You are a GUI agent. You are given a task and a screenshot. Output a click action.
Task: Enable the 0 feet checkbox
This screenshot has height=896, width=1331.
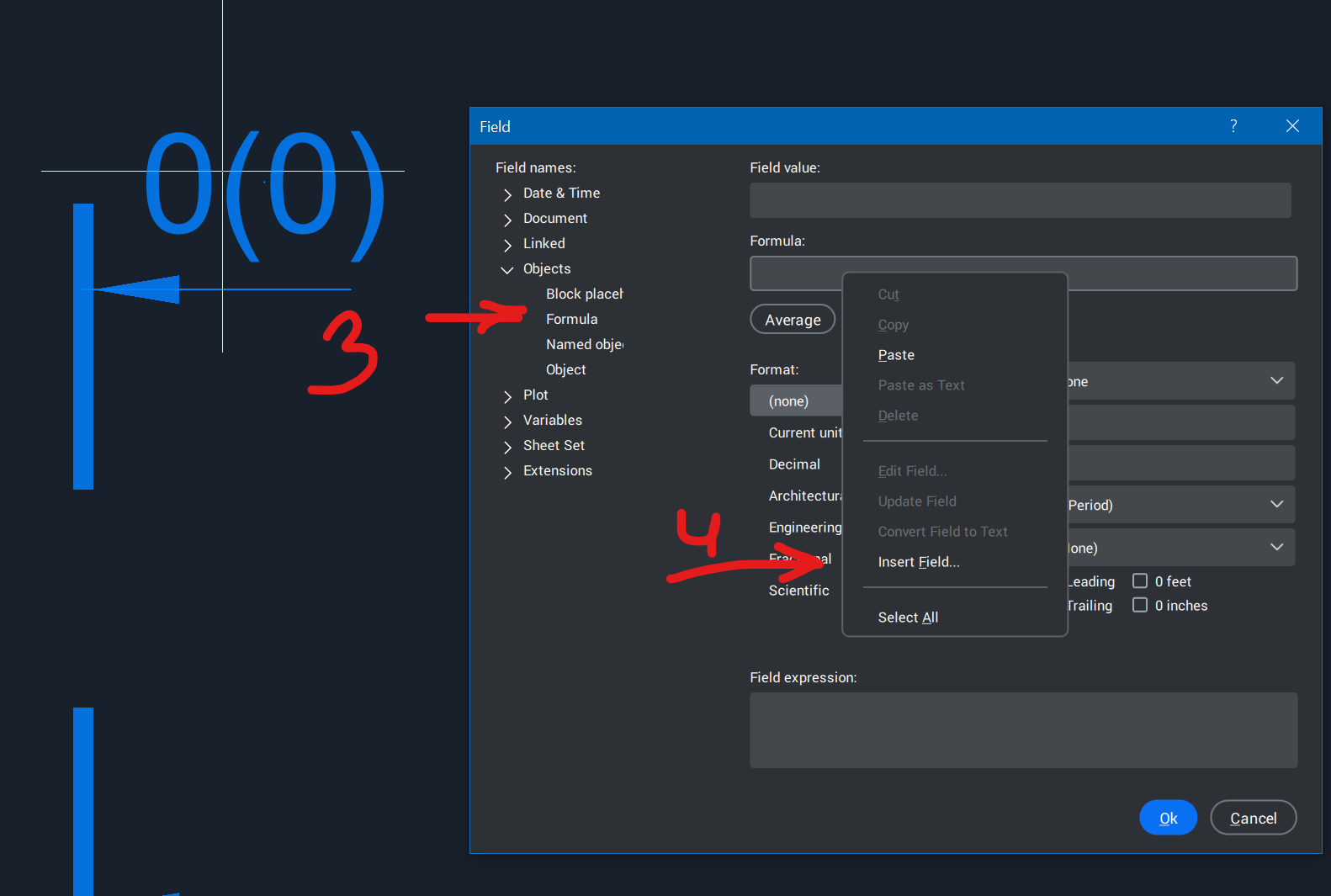(1140, 581)
